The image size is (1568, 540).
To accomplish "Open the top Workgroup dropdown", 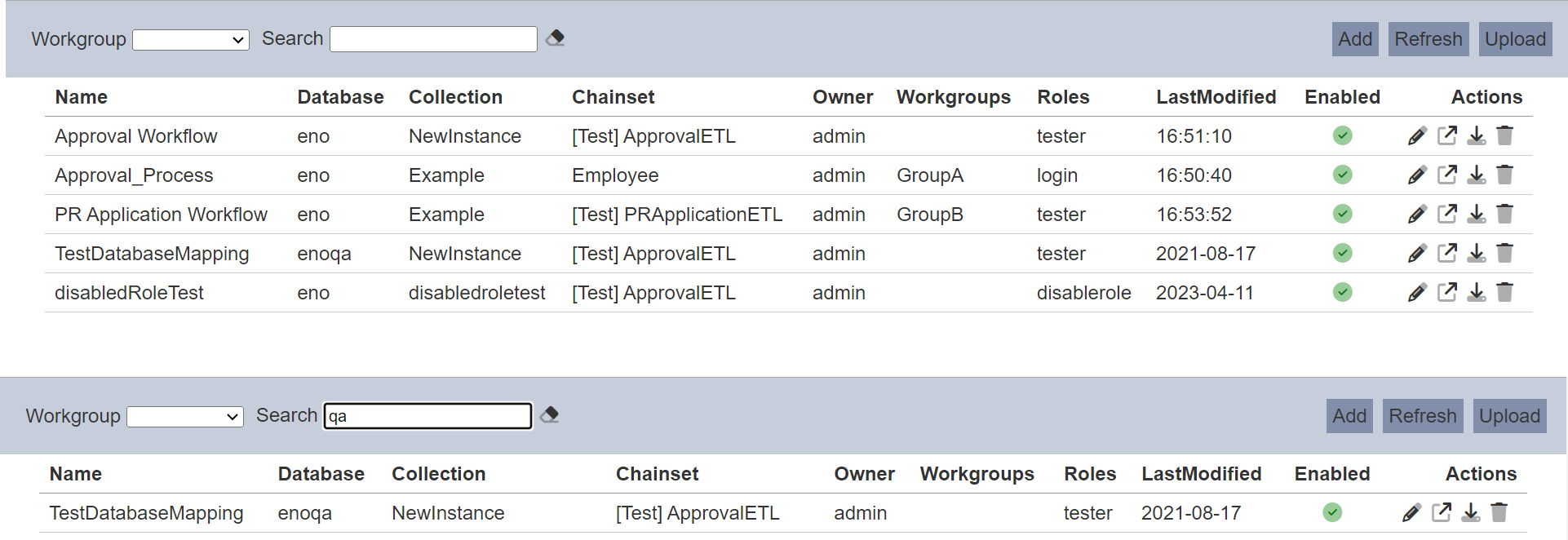I will [x=191, y=39].
